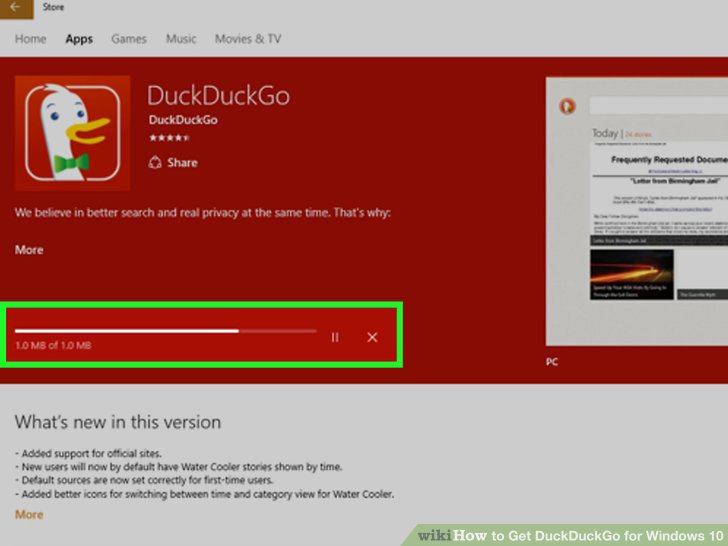Click the '1.0 MB of 1.0 MB' text
728x546 pixels.
53,345
